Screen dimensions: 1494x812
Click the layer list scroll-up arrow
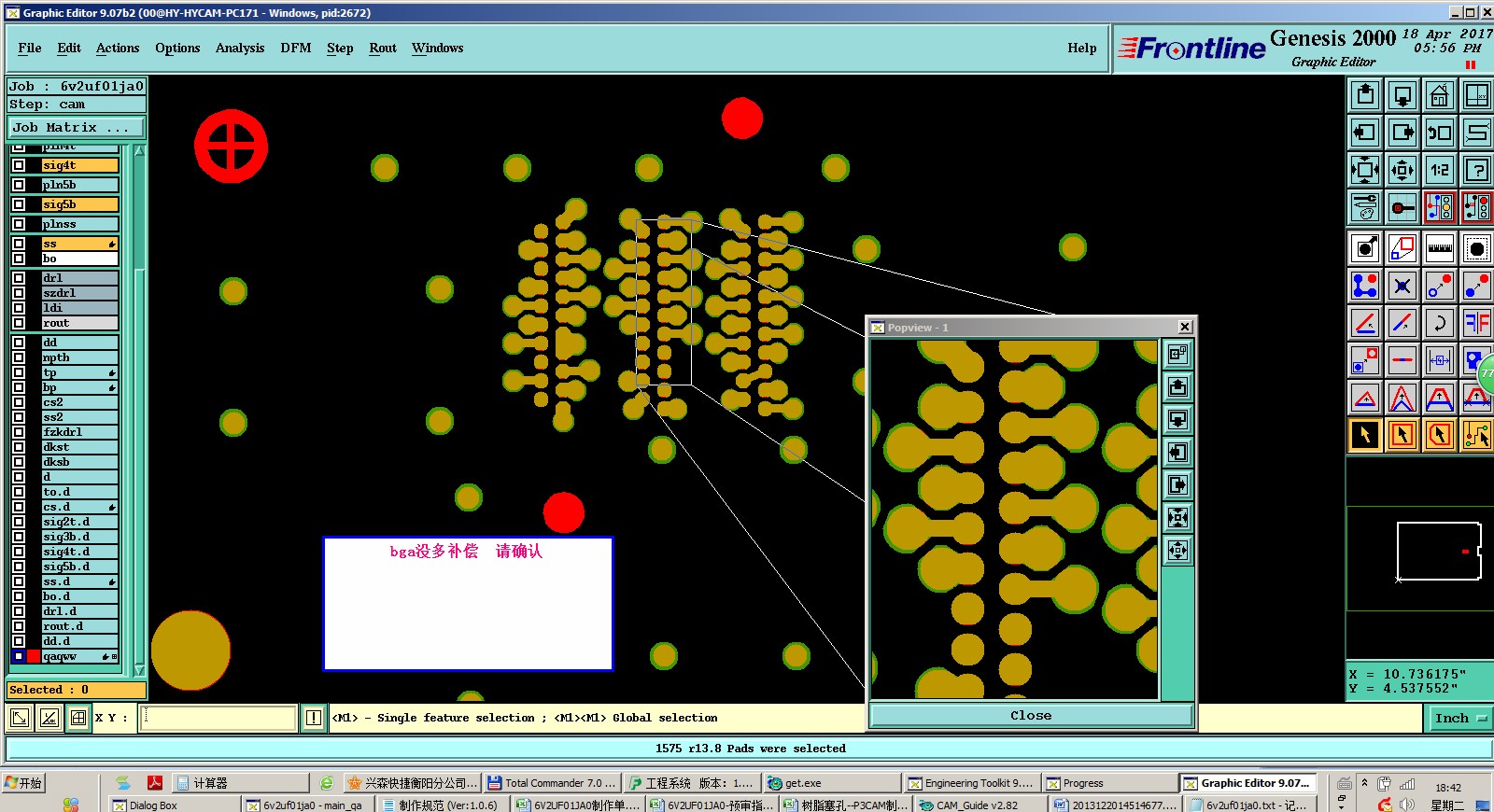coord(139,150)
